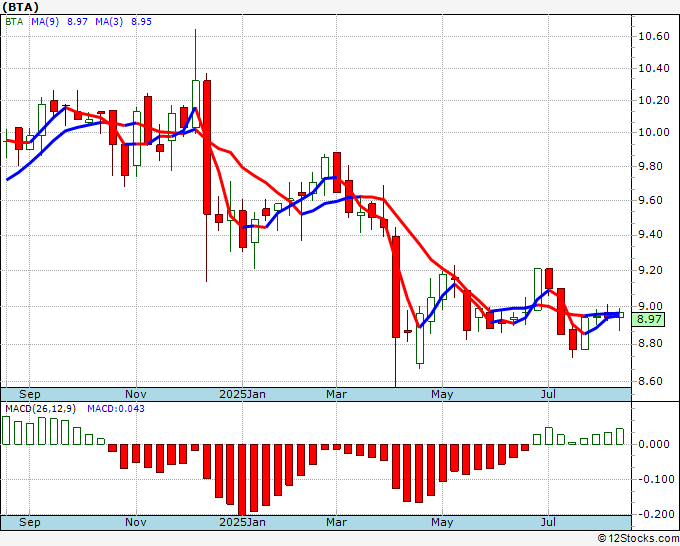Click the MACD:0.043 value label
Image resolution: width=680 pixels, height=546 pixels.
point(116,409)
